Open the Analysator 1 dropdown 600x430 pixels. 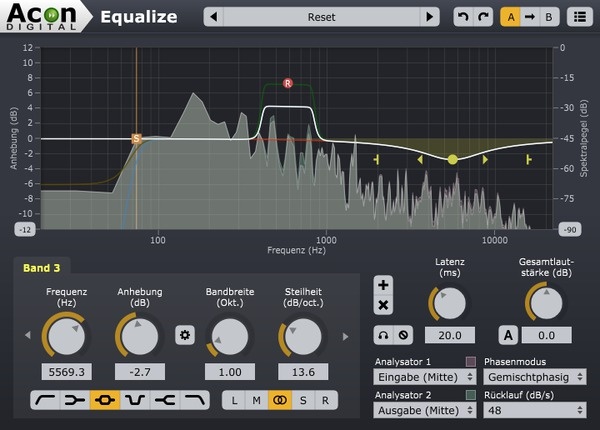point(424,377)
